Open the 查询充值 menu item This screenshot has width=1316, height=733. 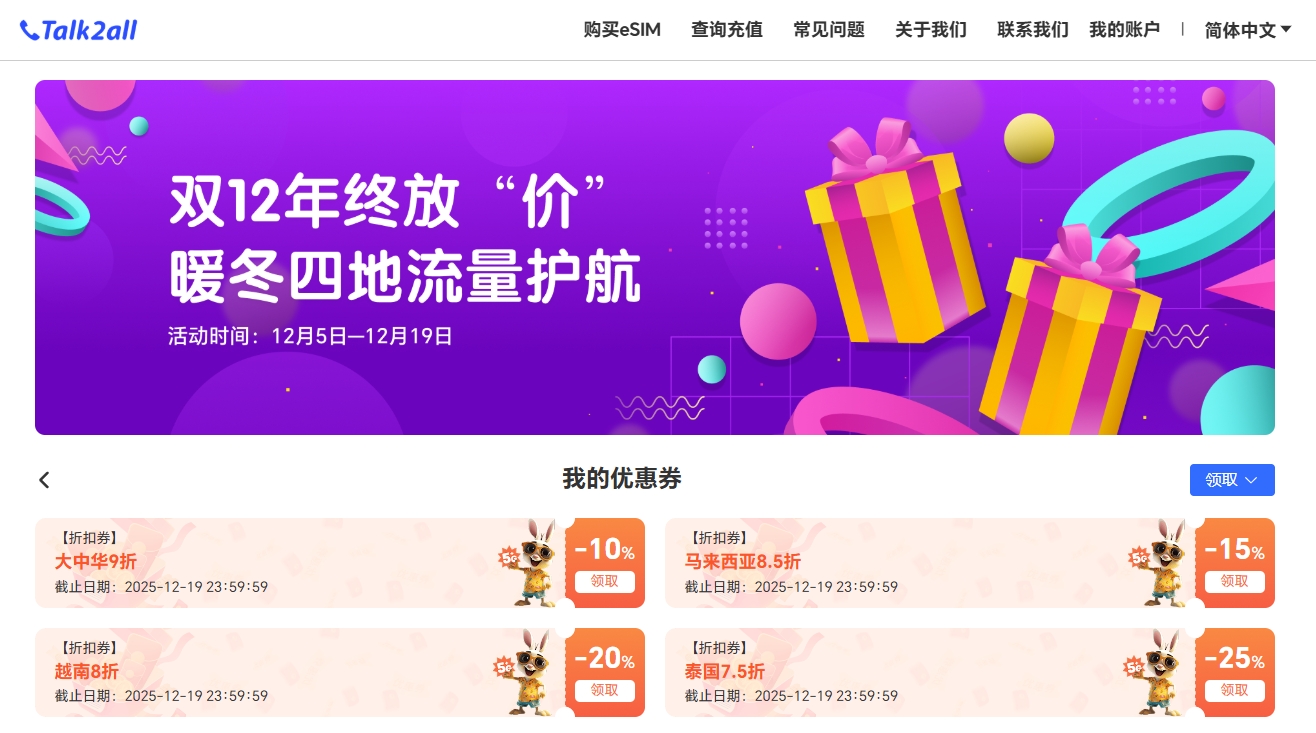coord(727,30)
